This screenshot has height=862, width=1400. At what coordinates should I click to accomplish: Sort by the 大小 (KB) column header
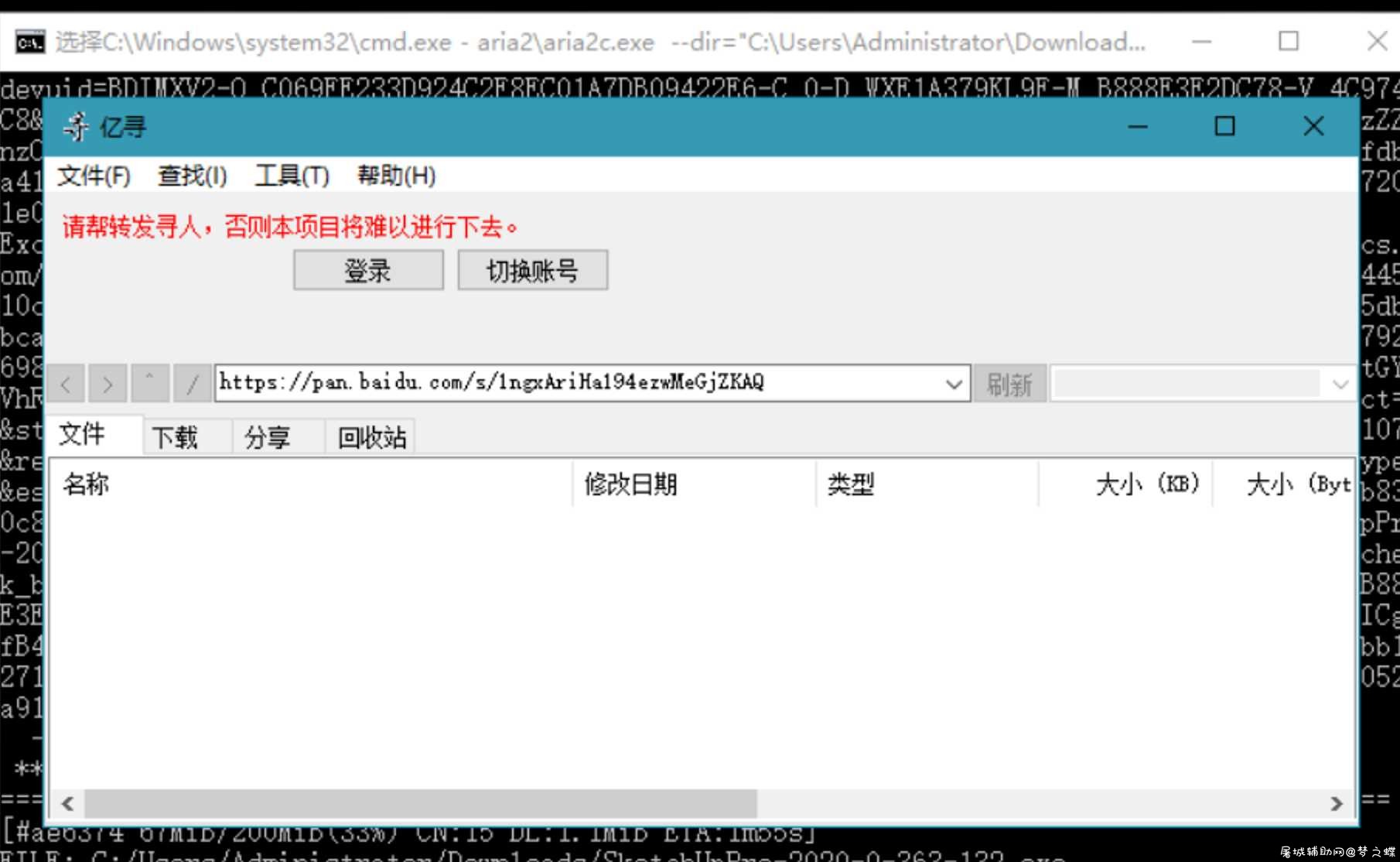(x=1126, y=484)
